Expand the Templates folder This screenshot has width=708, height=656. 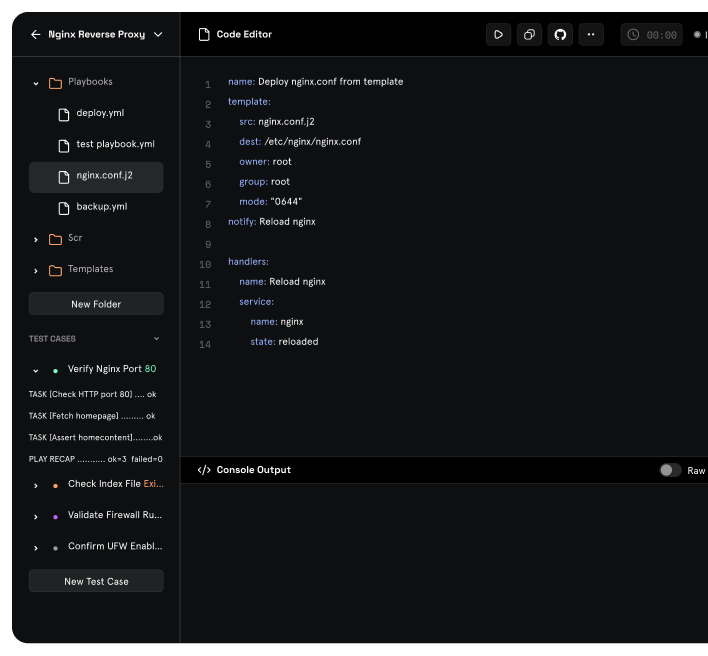(36, 270)
